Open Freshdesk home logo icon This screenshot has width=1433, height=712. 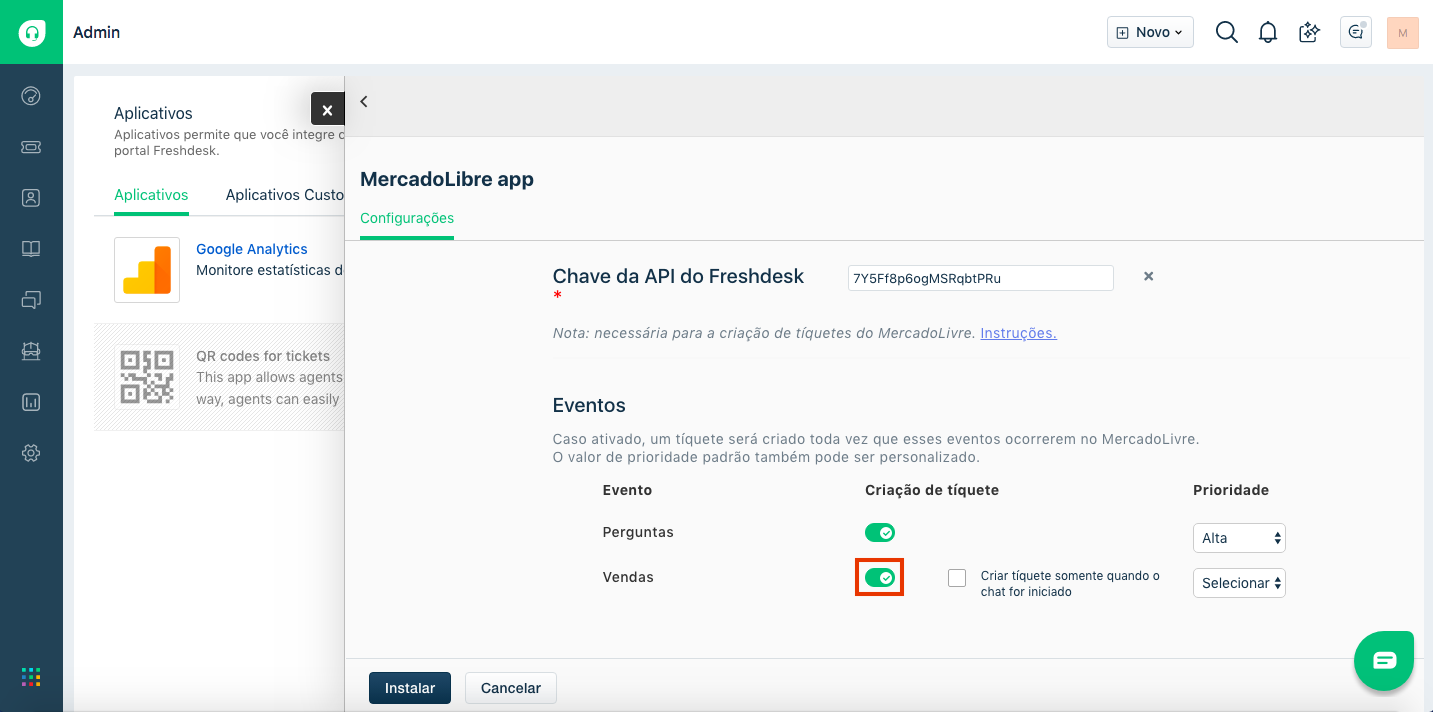(32, 32)
